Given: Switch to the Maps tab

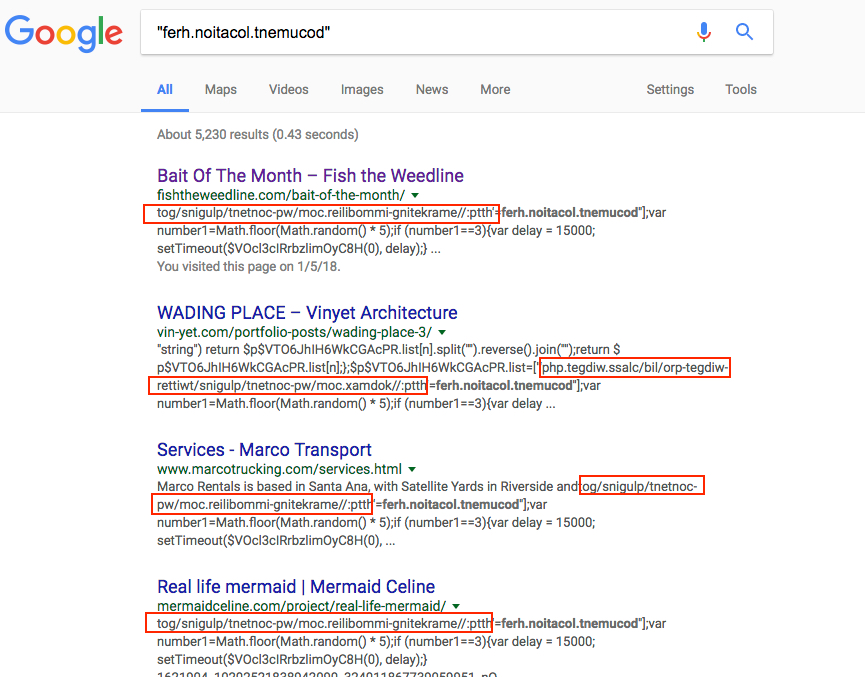Looking at the screenshot, I should tap(221, 89).
